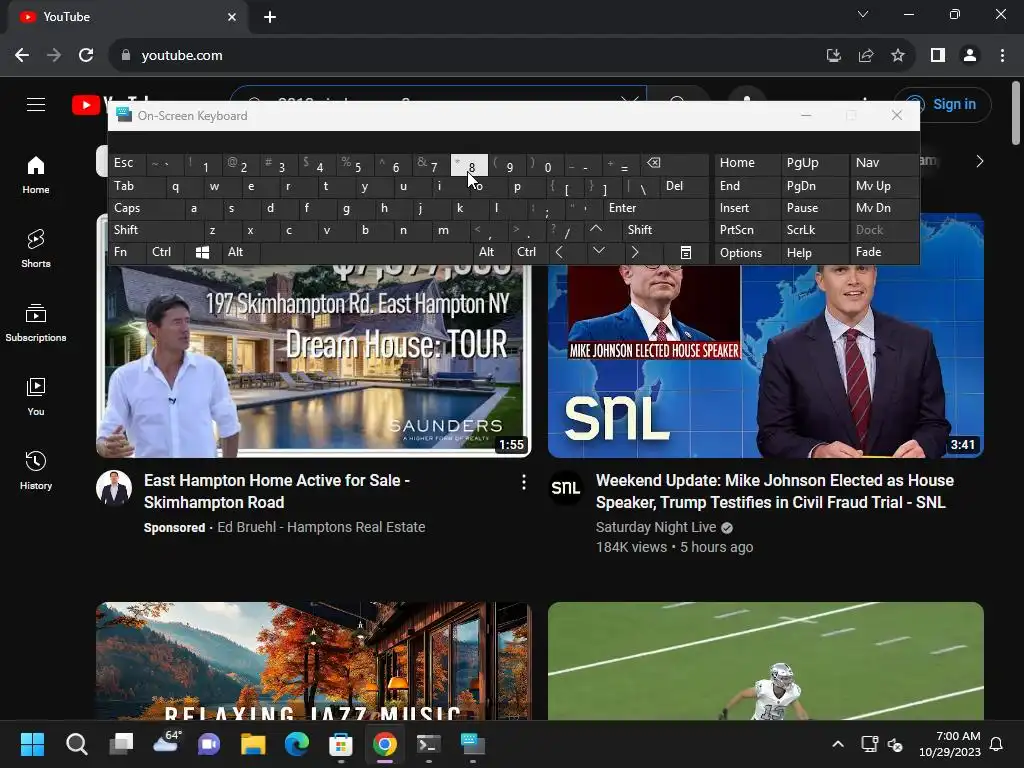1024x768 pixels.
Task: Open File Explorer from the taskbar
Action: (253, 744)
